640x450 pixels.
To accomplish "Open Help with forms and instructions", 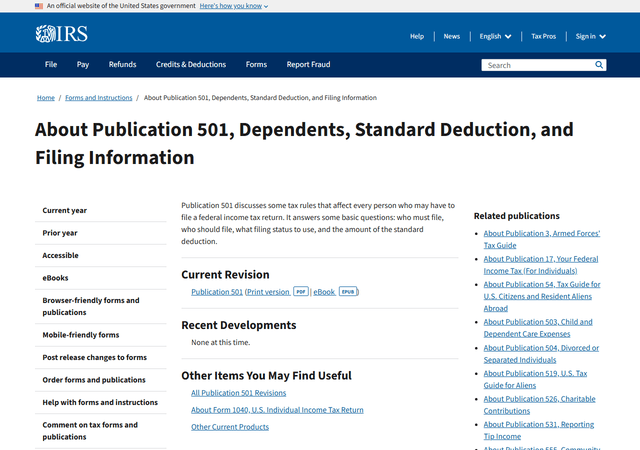I will pos(101,402).
